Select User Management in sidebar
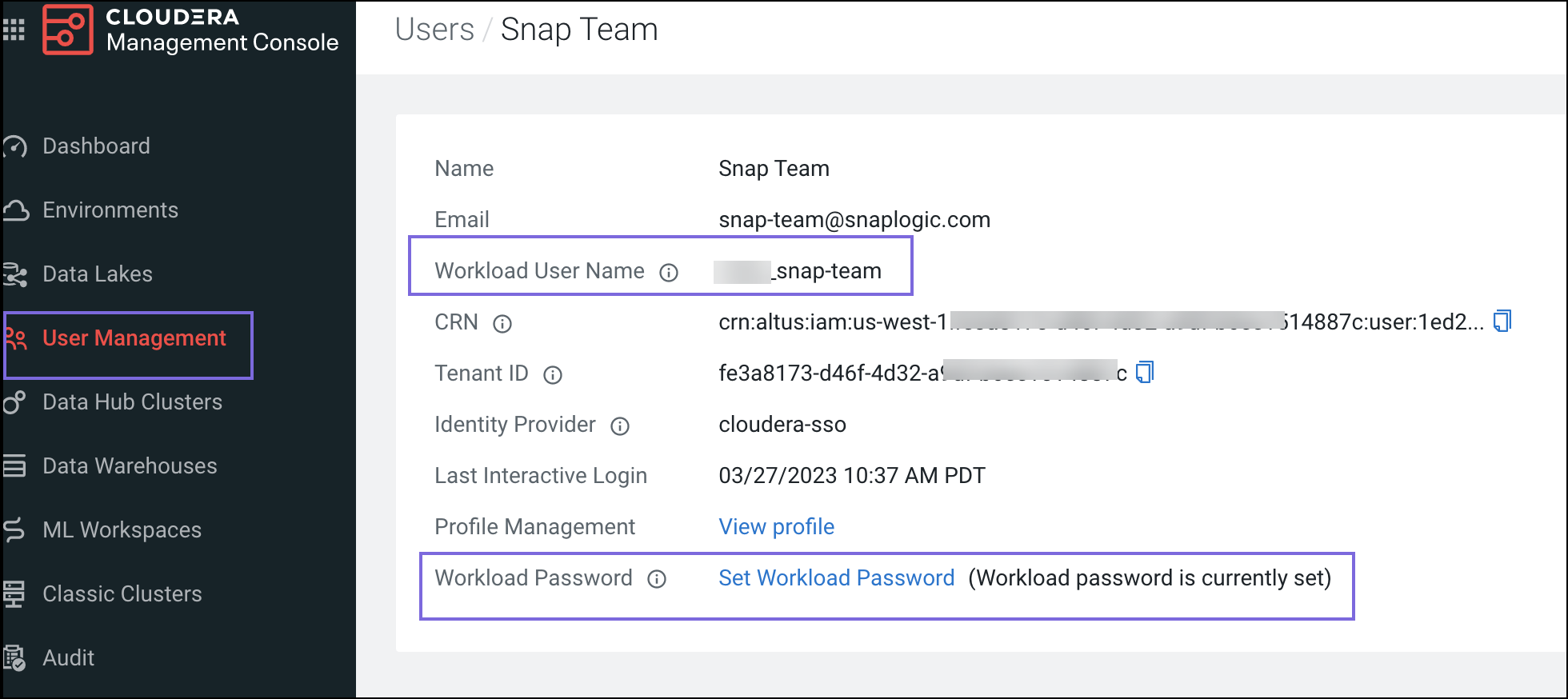The height and width of the screenshot is (699, 1568). pos(134,338)
